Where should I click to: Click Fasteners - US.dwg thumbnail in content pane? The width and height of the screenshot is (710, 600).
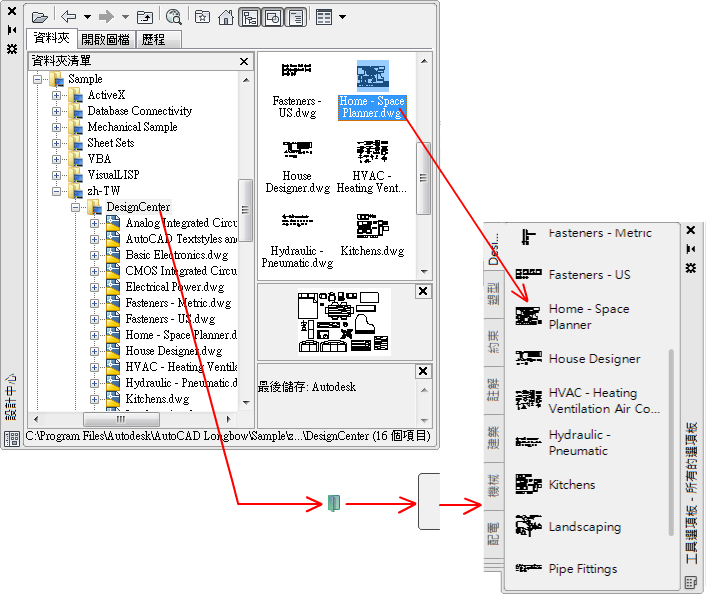pos(297,70)
